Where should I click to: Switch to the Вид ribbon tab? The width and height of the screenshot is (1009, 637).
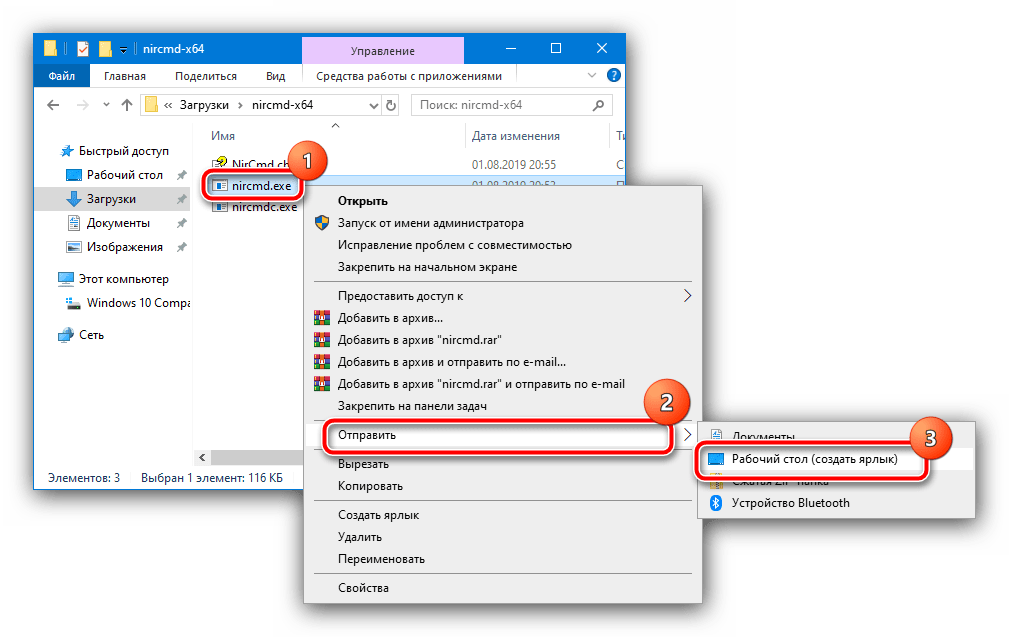click(275, 76)
